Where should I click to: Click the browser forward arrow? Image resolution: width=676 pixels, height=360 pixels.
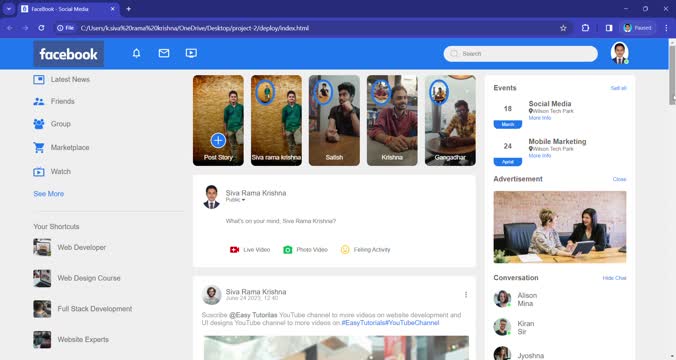(x=25, y=28)
